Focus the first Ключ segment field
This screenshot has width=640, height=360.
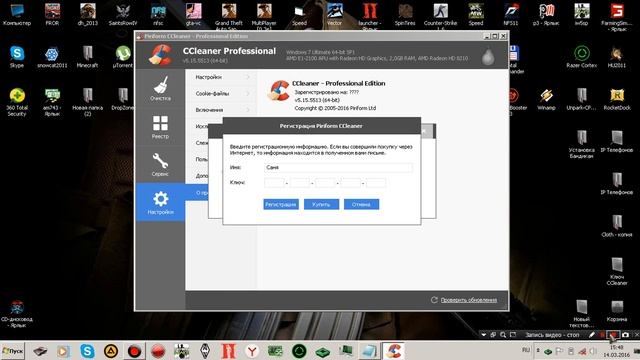pyautogui.click(x=274, y=182)
